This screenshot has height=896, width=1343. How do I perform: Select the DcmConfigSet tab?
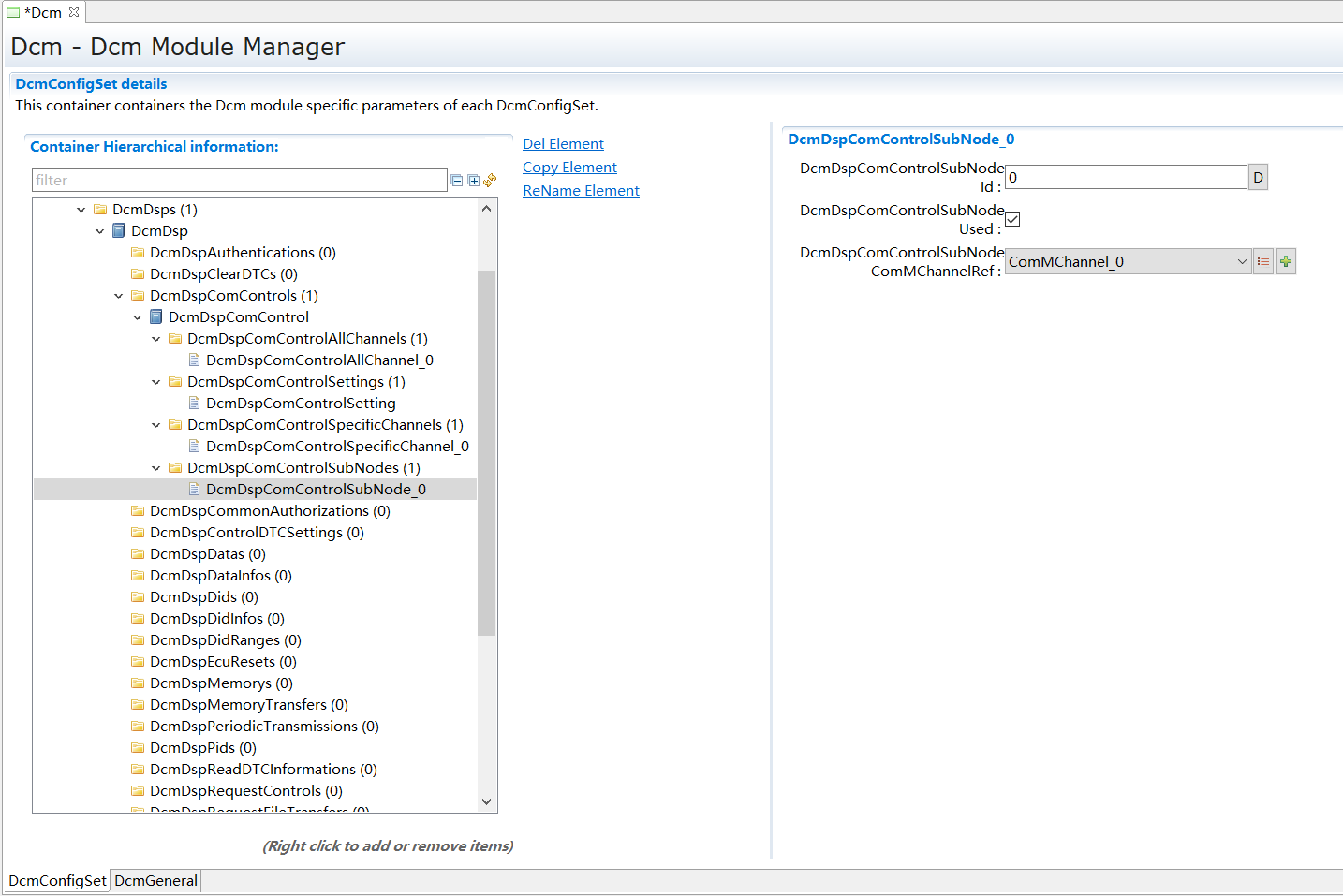(56, 880)
